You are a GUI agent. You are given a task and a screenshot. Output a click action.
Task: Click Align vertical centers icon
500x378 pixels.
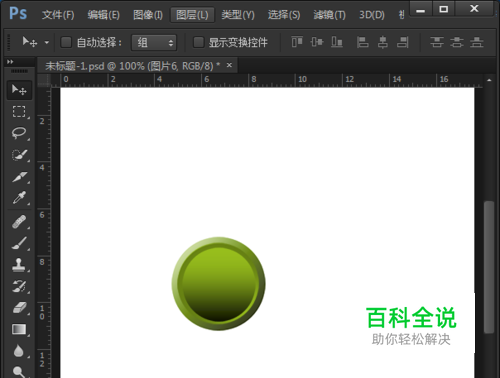coord(317,42)
